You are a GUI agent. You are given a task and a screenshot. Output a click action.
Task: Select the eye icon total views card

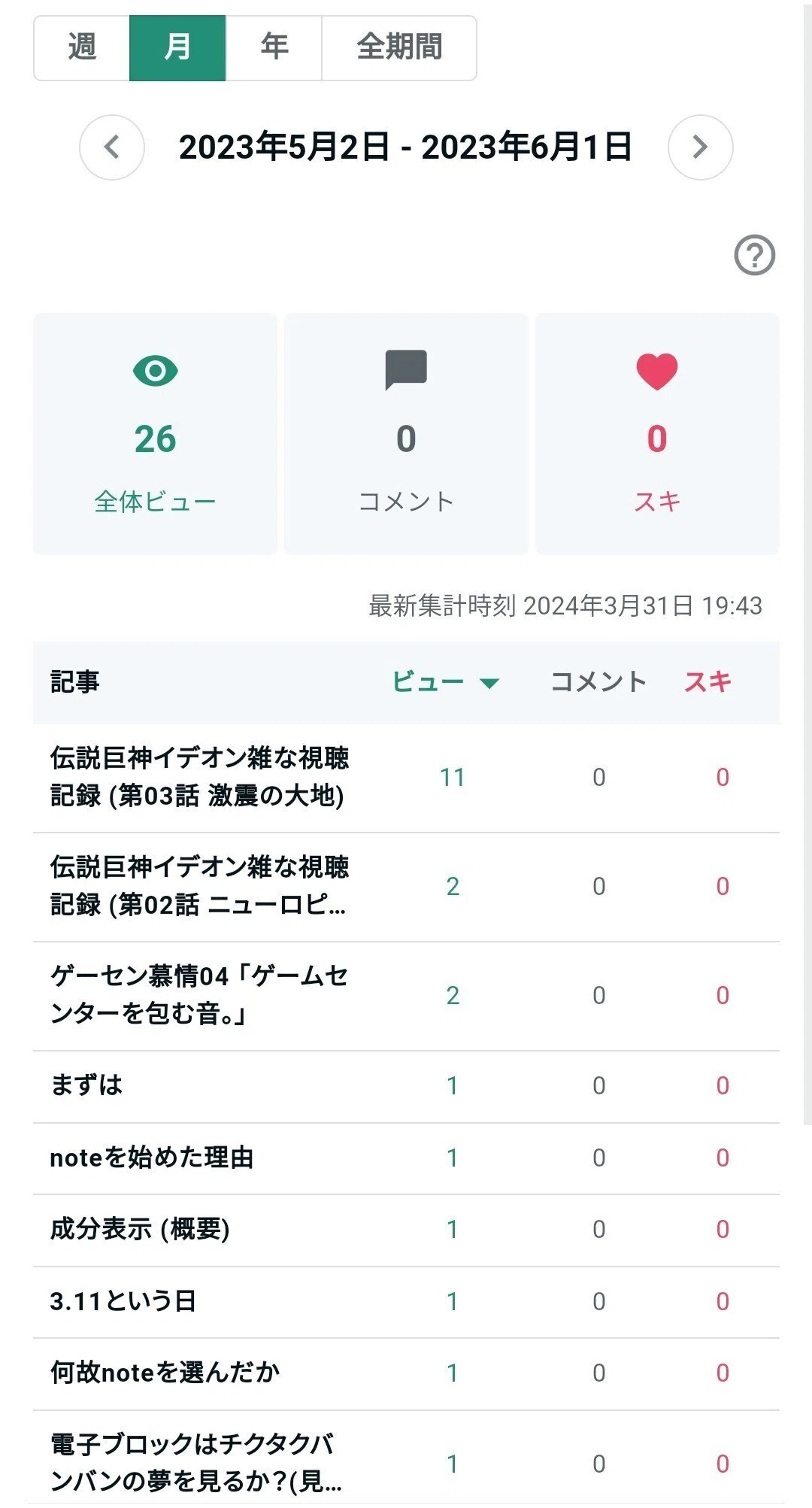pos(155,434)
